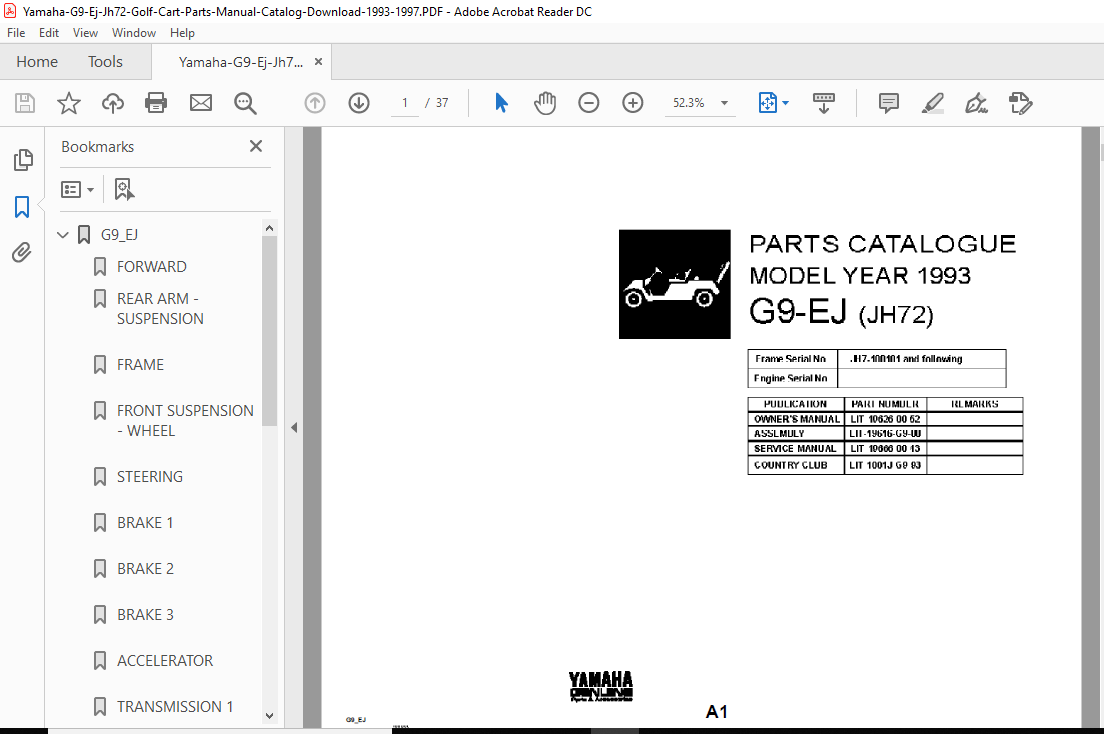This screenshot has width=1104, height=734.
Task: Toggle the Bookmarks panel icon
Action: (22, 207)
